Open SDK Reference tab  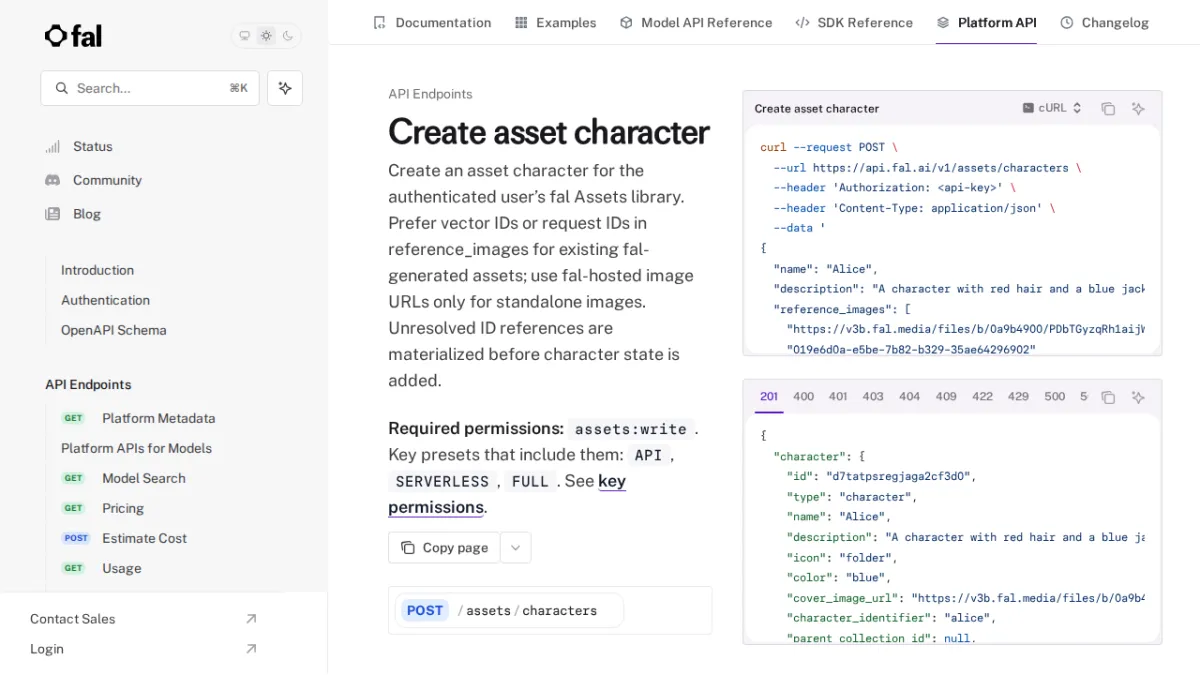click(x=854, y=22)
